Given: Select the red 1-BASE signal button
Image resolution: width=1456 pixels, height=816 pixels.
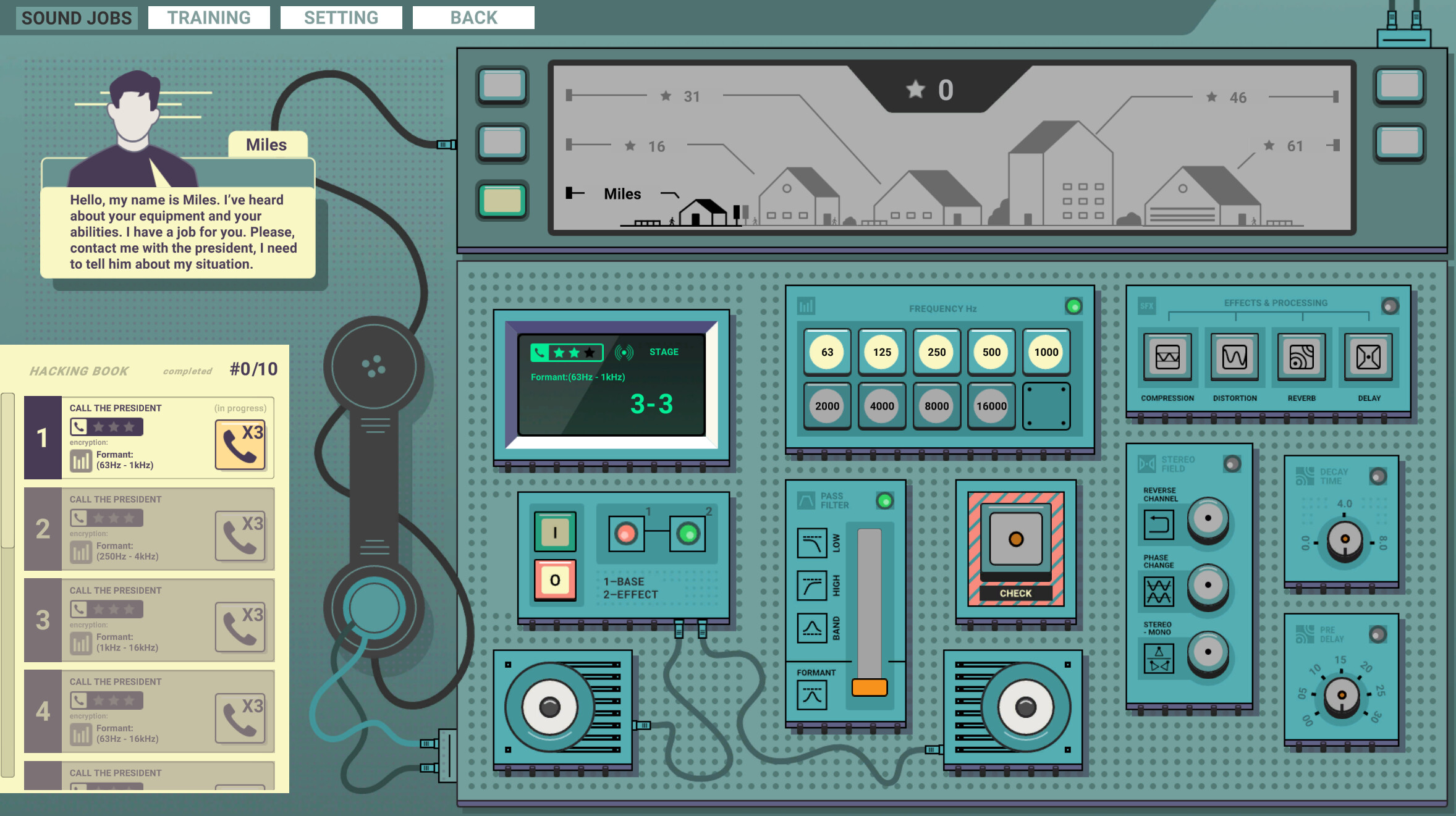Looking at the screenshot, I should pyautogui.click(x=626, y=533).
